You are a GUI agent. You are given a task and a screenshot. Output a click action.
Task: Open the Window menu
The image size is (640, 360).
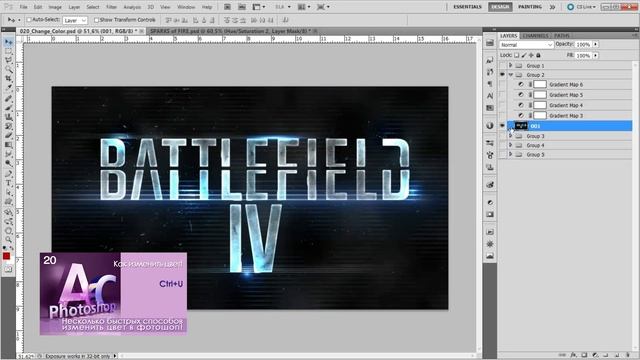pos(186,7)
